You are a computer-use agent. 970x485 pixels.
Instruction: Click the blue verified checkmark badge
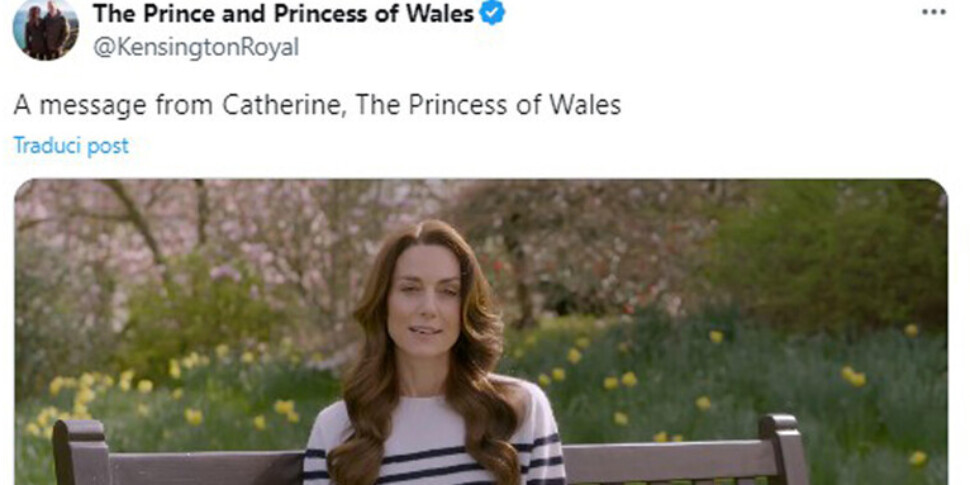coord(493,12)
